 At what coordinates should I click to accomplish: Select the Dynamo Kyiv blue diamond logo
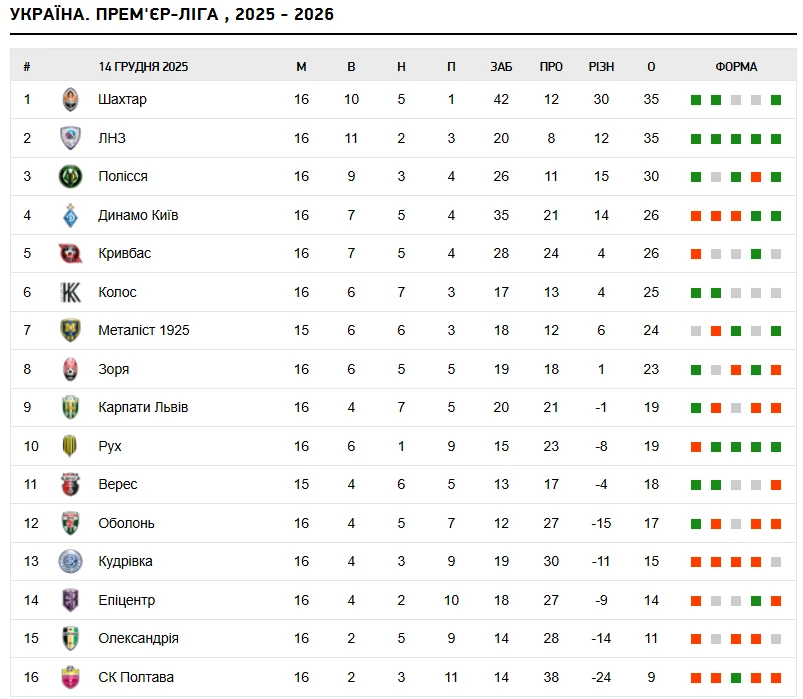click(70, 215)
